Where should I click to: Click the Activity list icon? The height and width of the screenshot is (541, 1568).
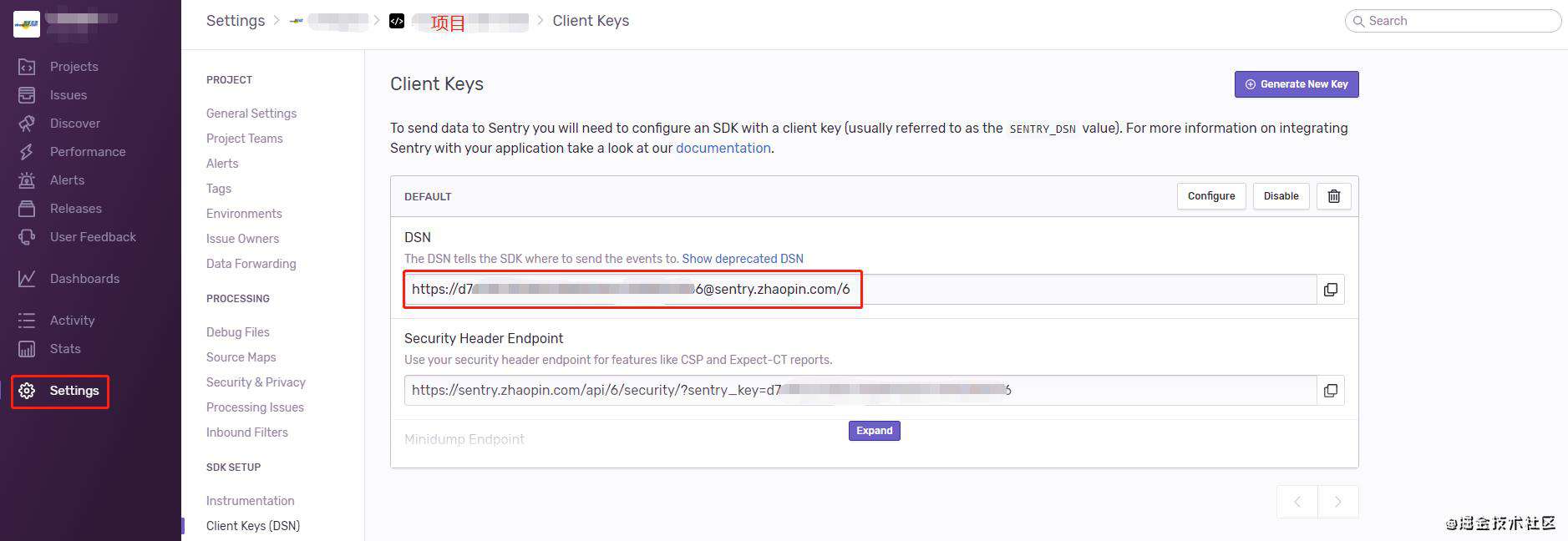tap(27, 321)
